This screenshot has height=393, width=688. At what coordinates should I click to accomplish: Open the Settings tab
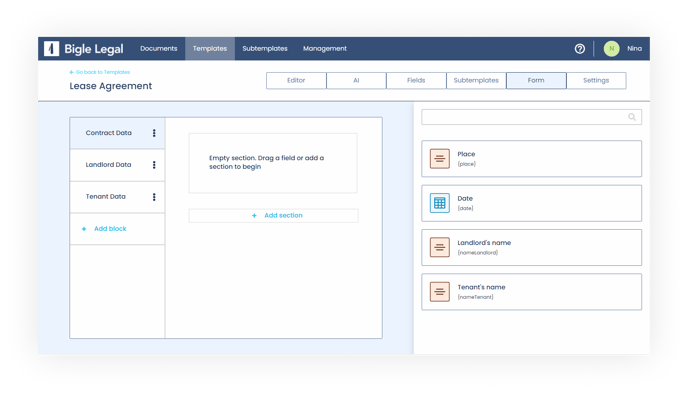pos(596,81)
